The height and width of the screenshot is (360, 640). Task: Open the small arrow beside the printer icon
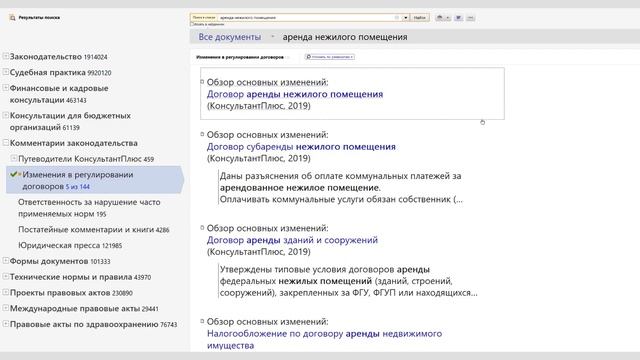[x=448, y=18]
